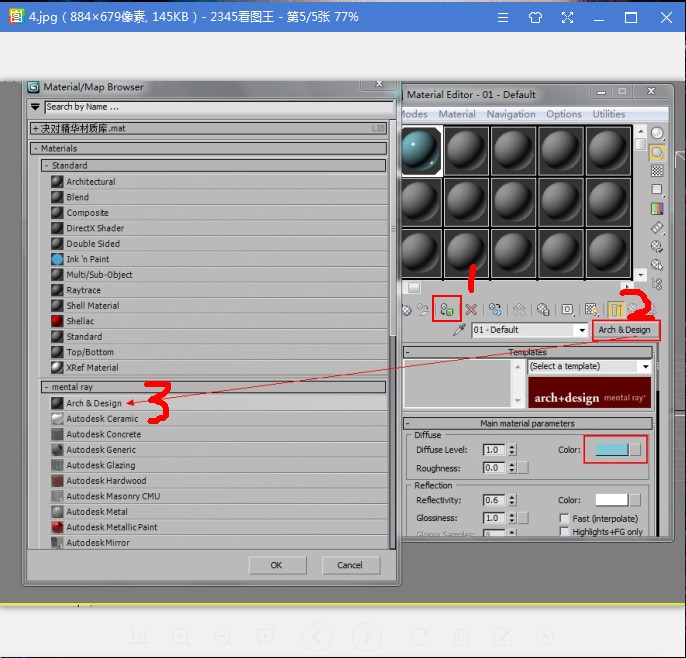The image size is (686, 658).
Task: Enable Fast (interpolate) checkbox
Action: (x=564, y=518)
